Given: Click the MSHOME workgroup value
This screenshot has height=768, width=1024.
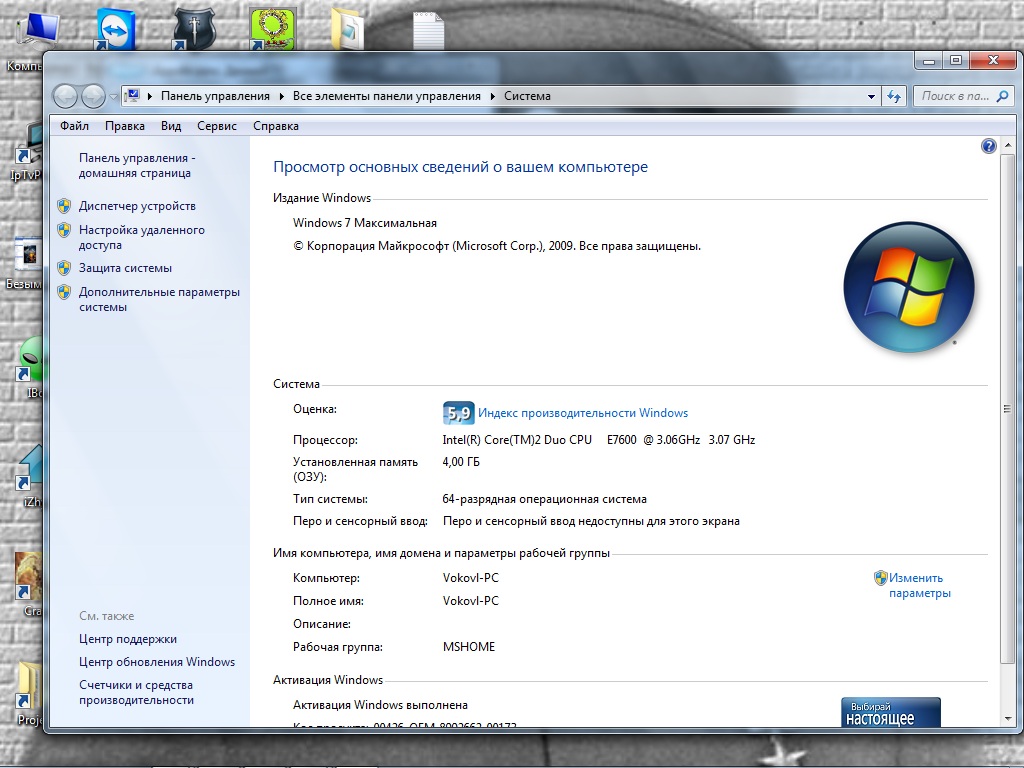Looking at the screenshot, I should [469, 647].
